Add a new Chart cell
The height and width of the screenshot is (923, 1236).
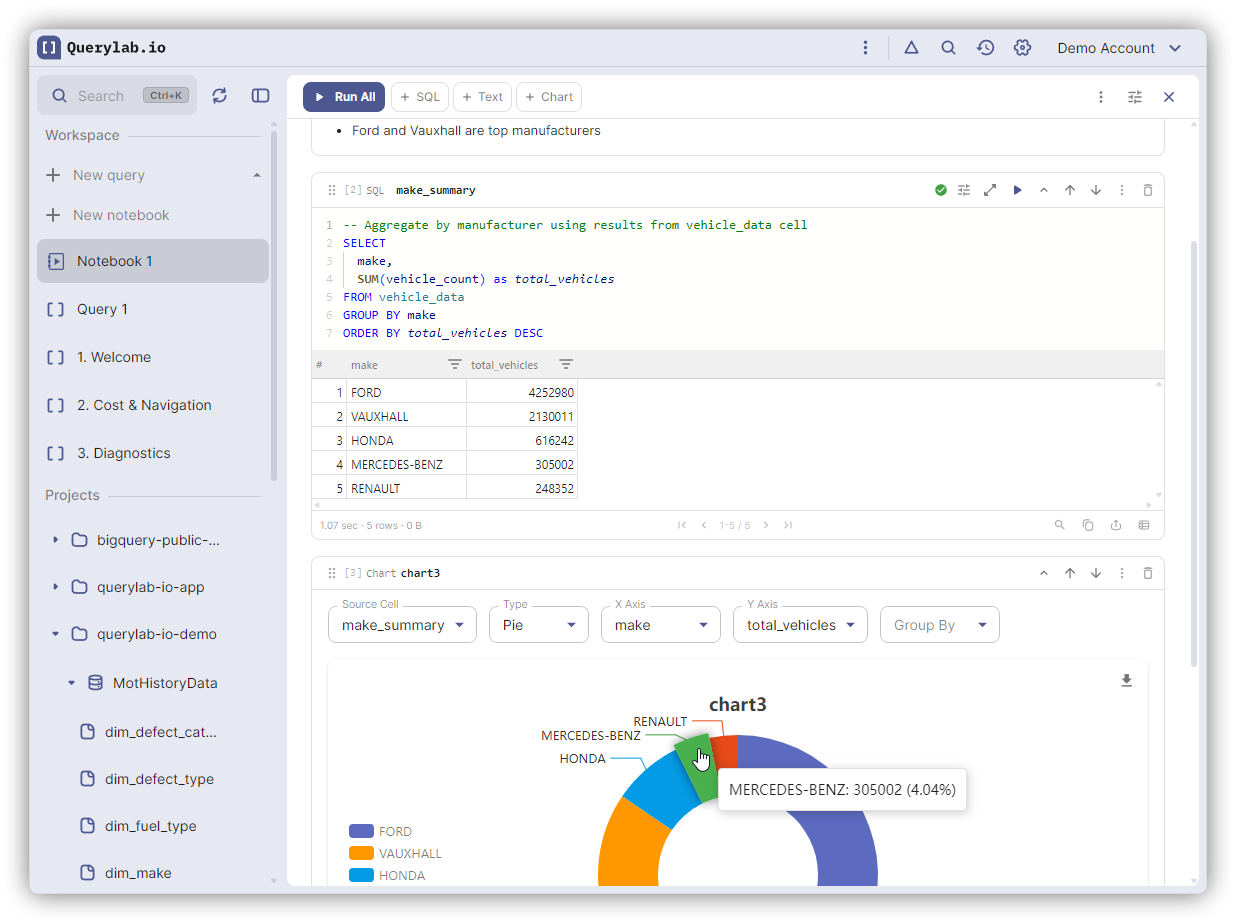549,97
